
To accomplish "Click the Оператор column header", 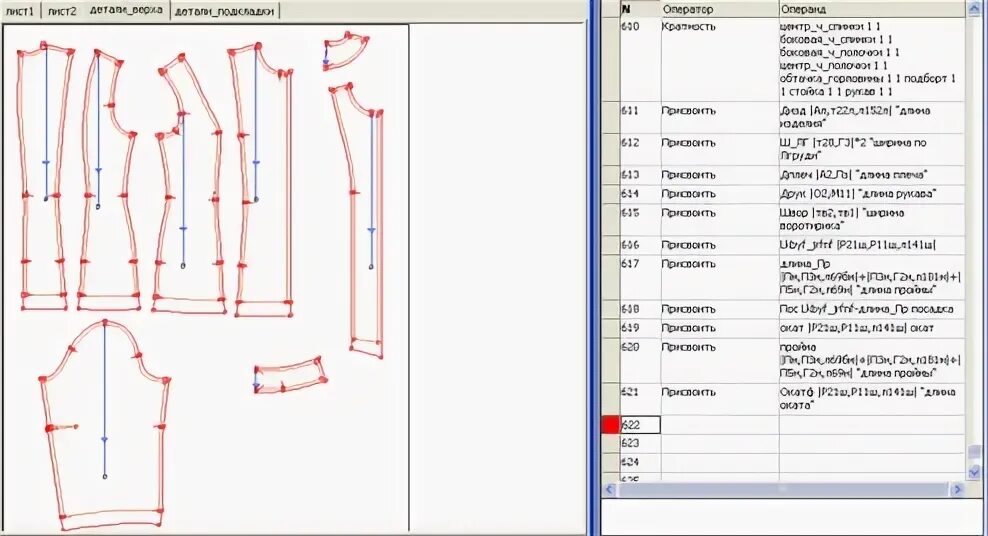I will tap(720, 9).
